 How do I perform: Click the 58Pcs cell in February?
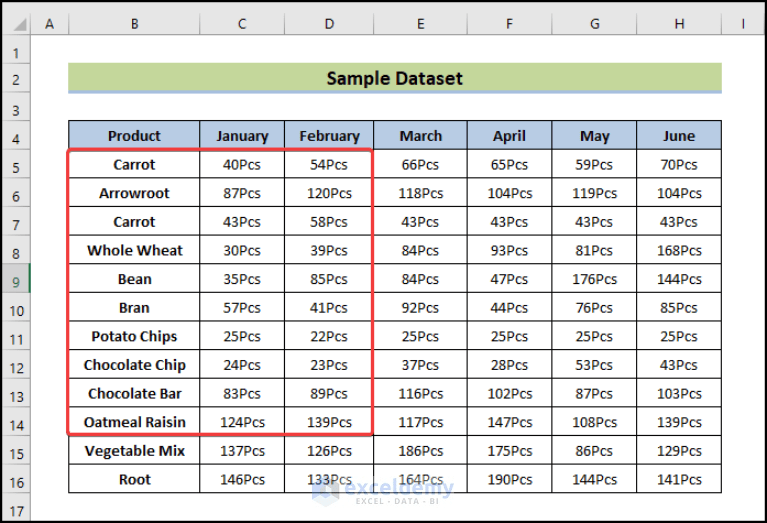(329, 222)
